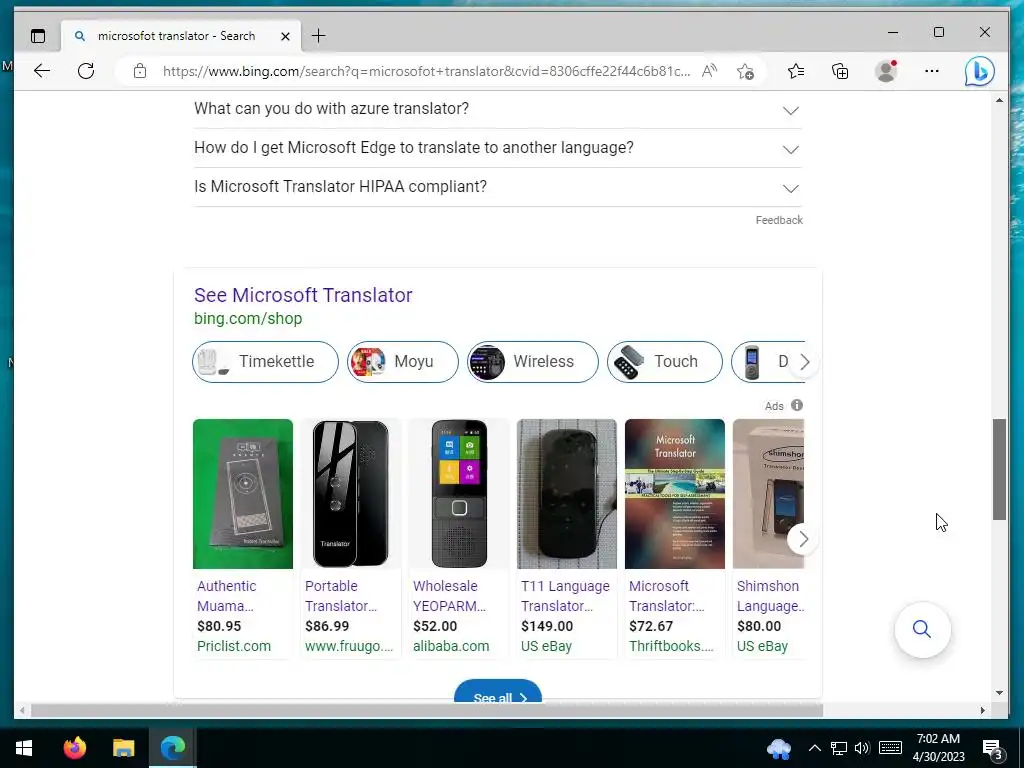The height and width of the screenshot is (768, 1024).
Task: Open the volume control tray icon
Action: pos(862,748)
